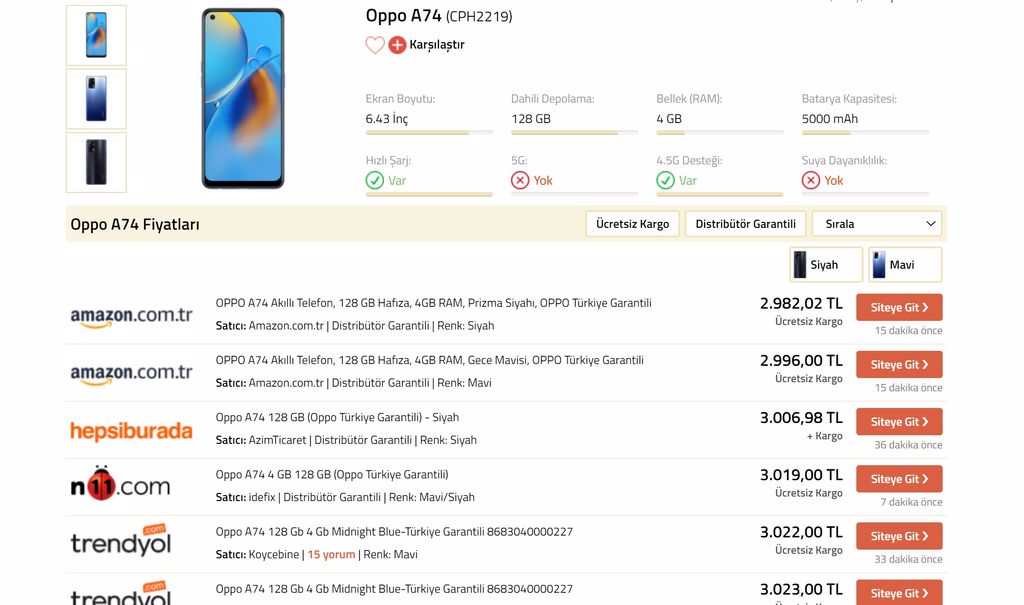Click Siteye Git for the 3.023,00 TL offer
The width and height of the screenshot is (1024, 605).
899,592
